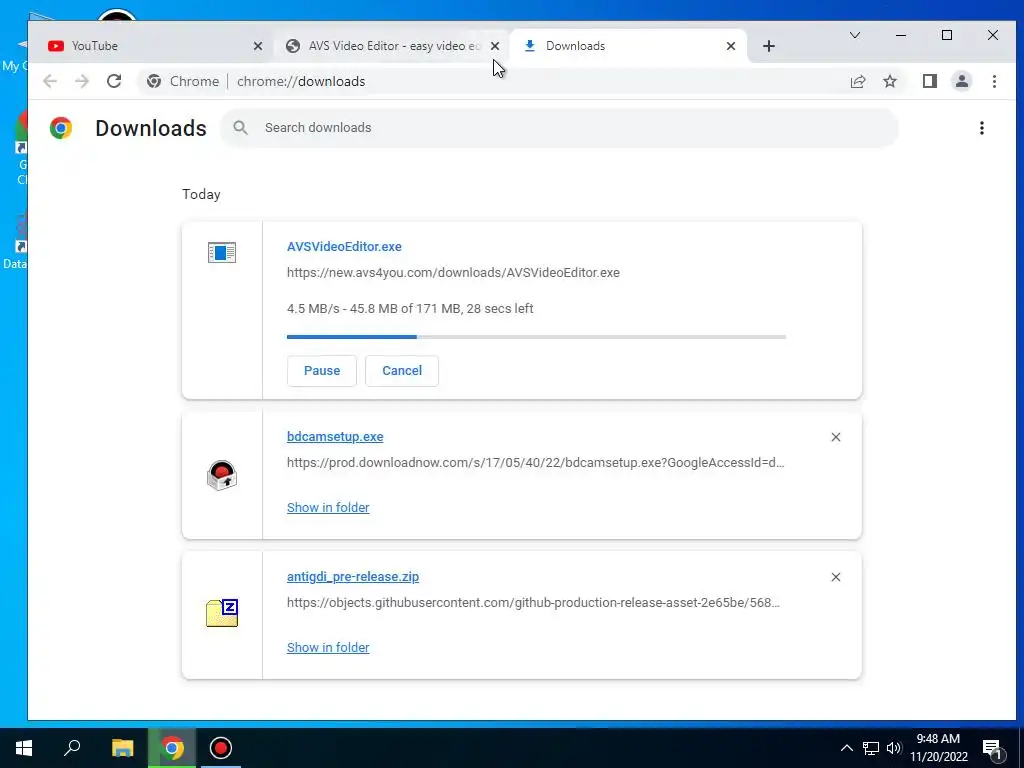Click the AVSVideoEditor.exe file name
The image size is (1024, 768).
(x=344, y=246)
